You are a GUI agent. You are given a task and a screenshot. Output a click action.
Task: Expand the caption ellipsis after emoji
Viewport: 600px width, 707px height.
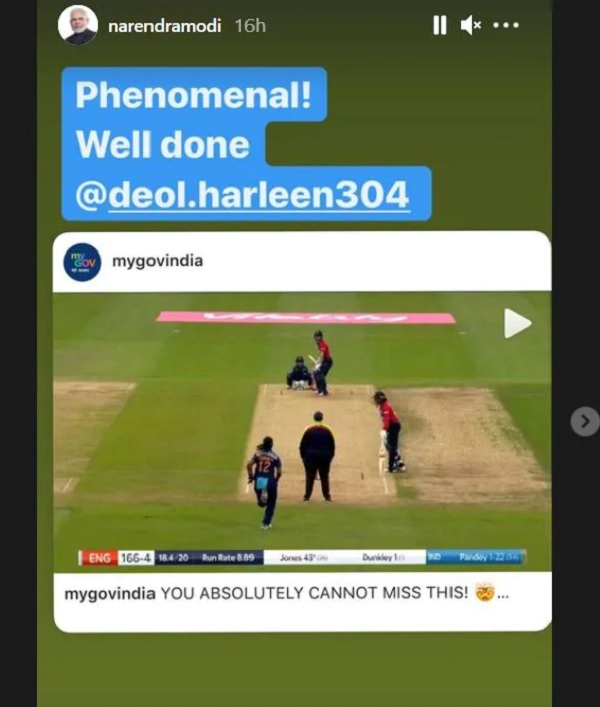coord(503,595)
